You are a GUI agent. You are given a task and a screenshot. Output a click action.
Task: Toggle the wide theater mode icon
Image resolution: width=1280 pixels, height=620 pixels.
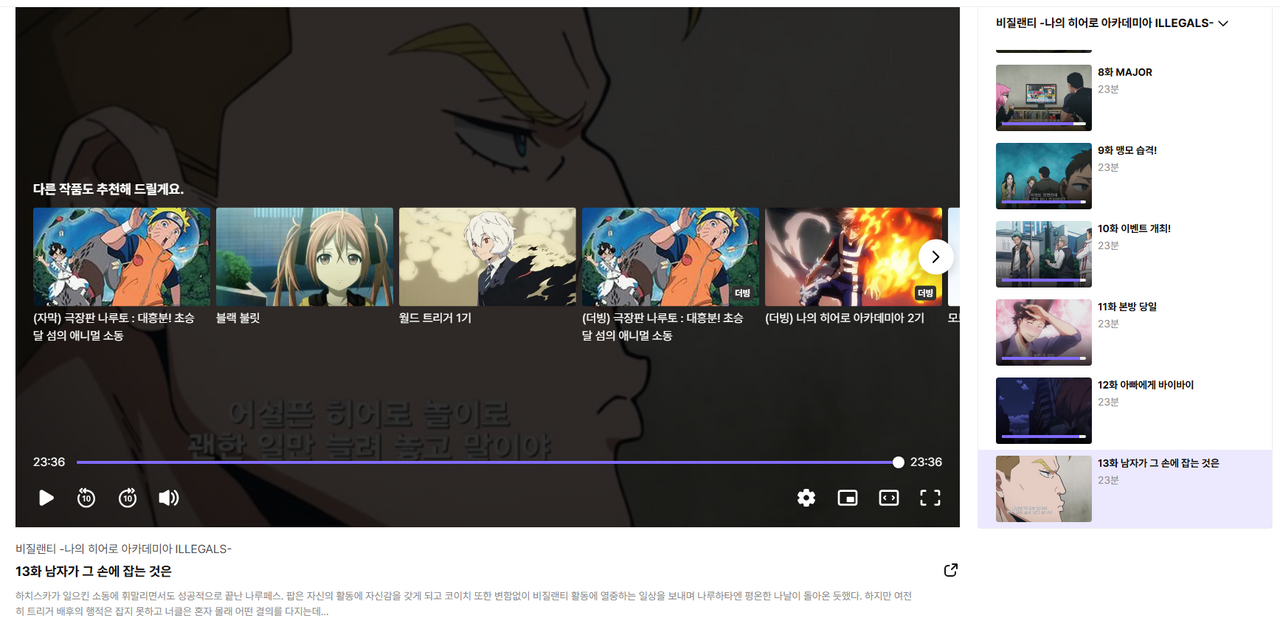889,498
